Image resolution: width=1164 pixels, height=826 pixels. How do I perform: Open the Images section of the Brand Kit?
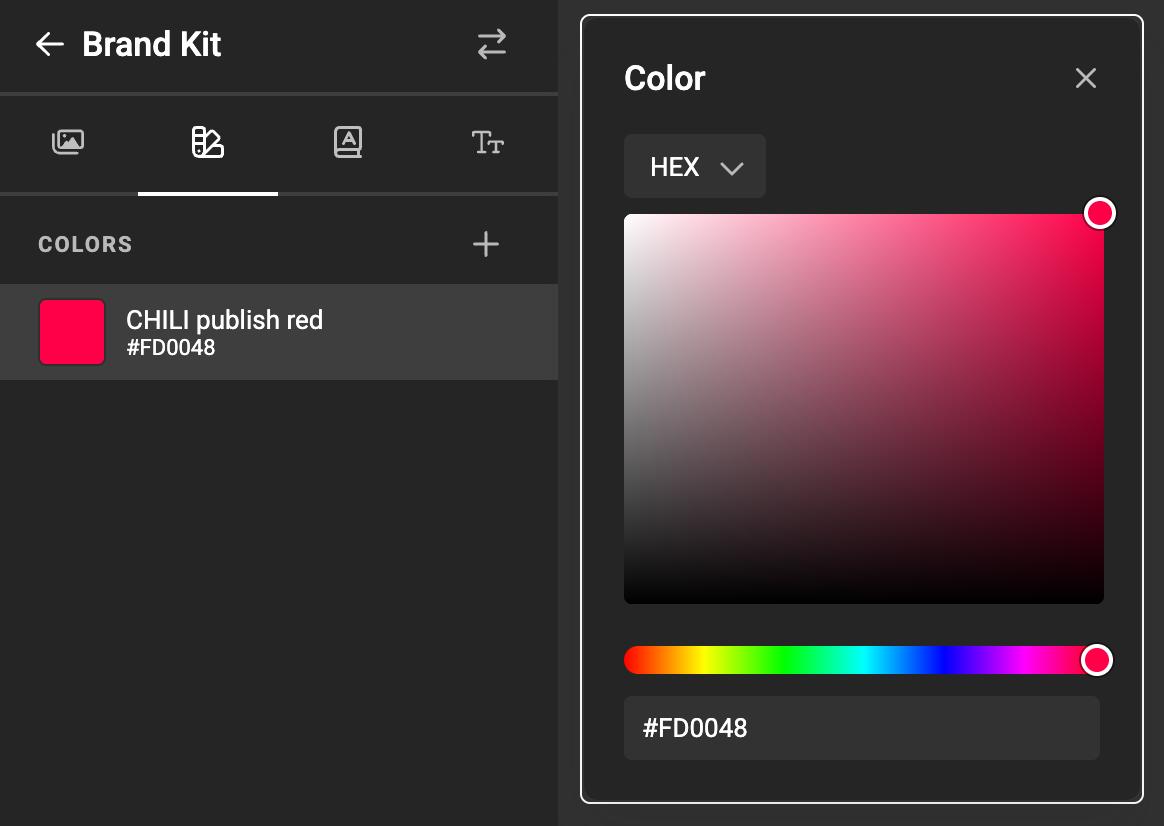(67, 142)
